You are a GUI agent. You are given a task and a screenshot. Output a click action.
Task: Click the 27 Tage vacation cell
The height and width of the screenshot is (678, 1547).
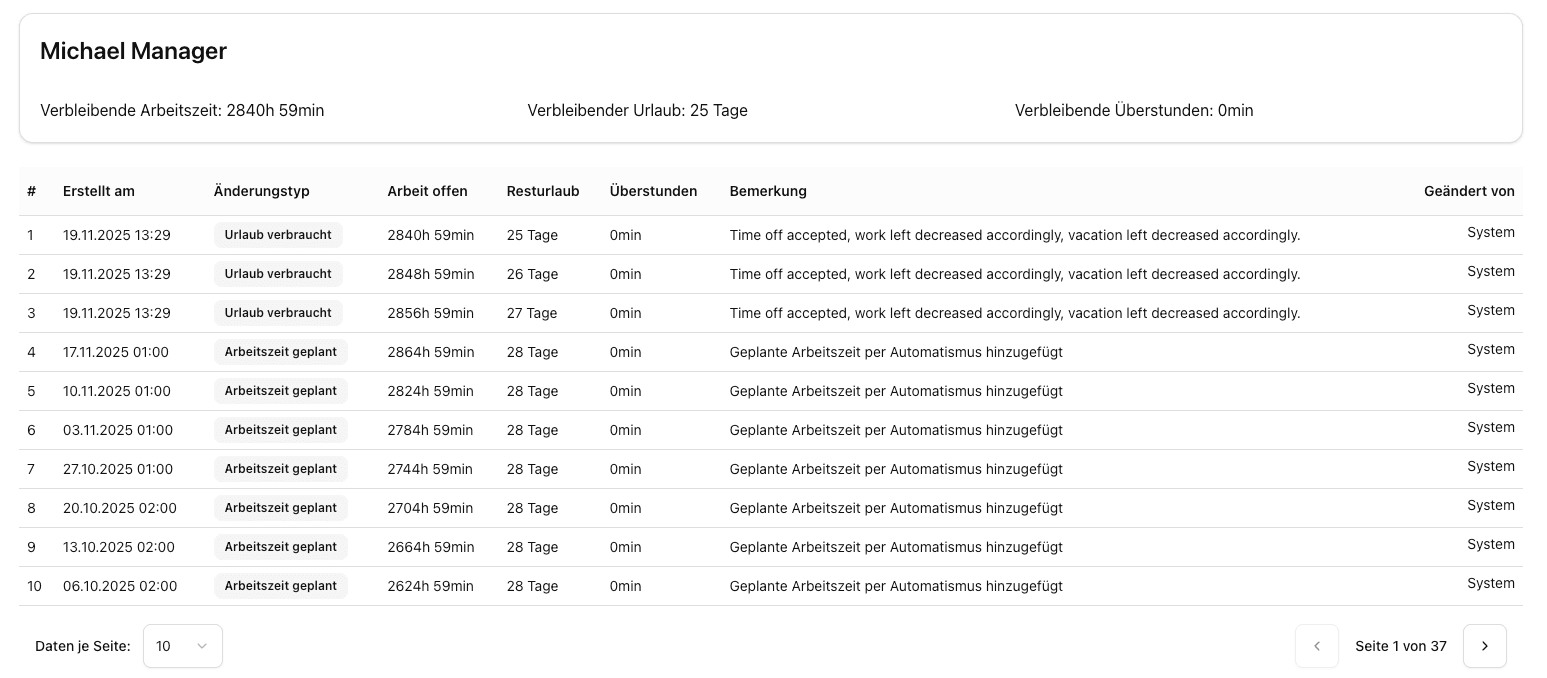click(x=532, y=313)
